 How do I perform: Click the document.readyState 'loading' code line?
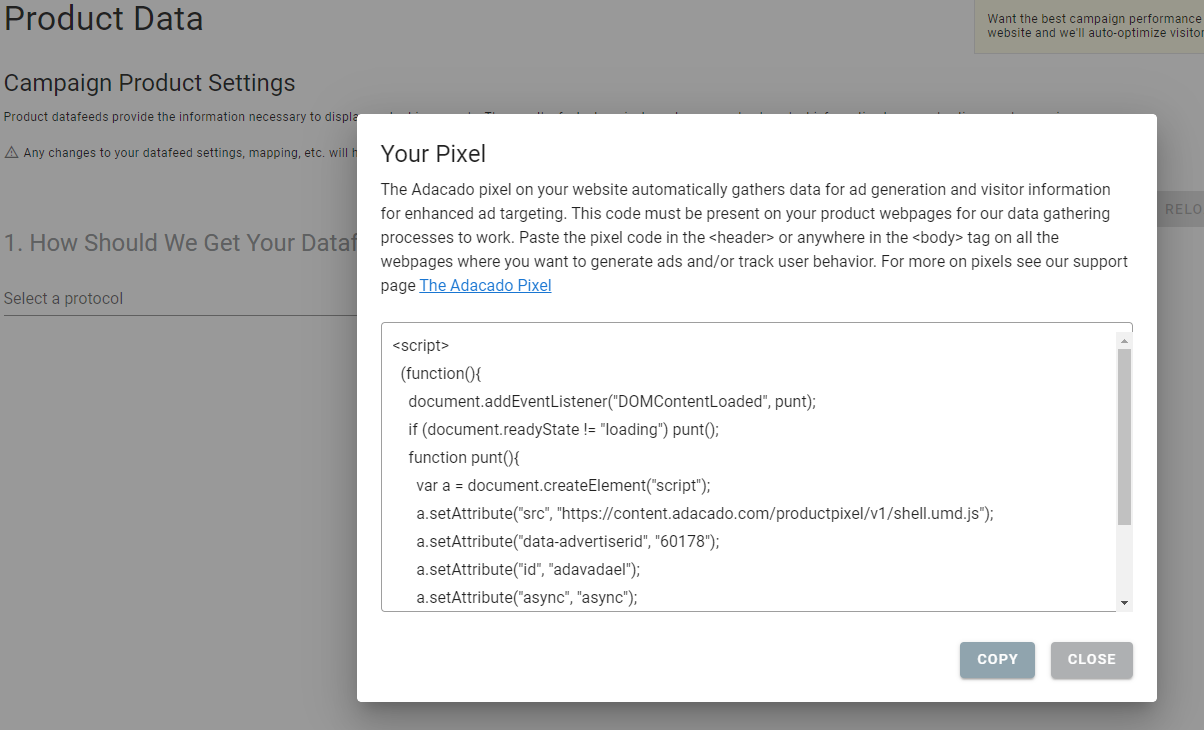tap(564, 430)
